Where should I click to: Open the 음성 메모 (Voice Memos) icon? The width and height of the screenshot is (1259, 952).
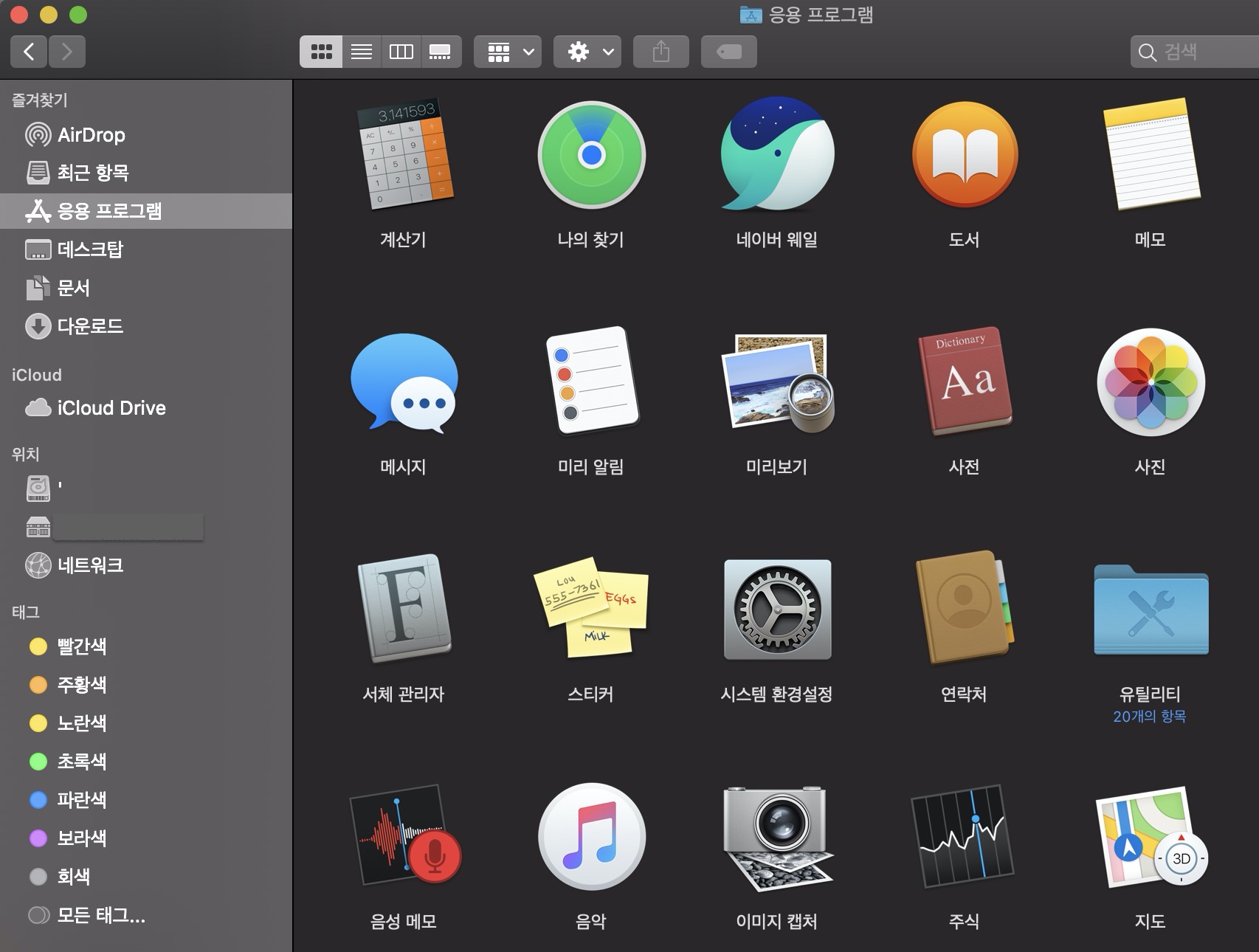(x=404, y=835)
